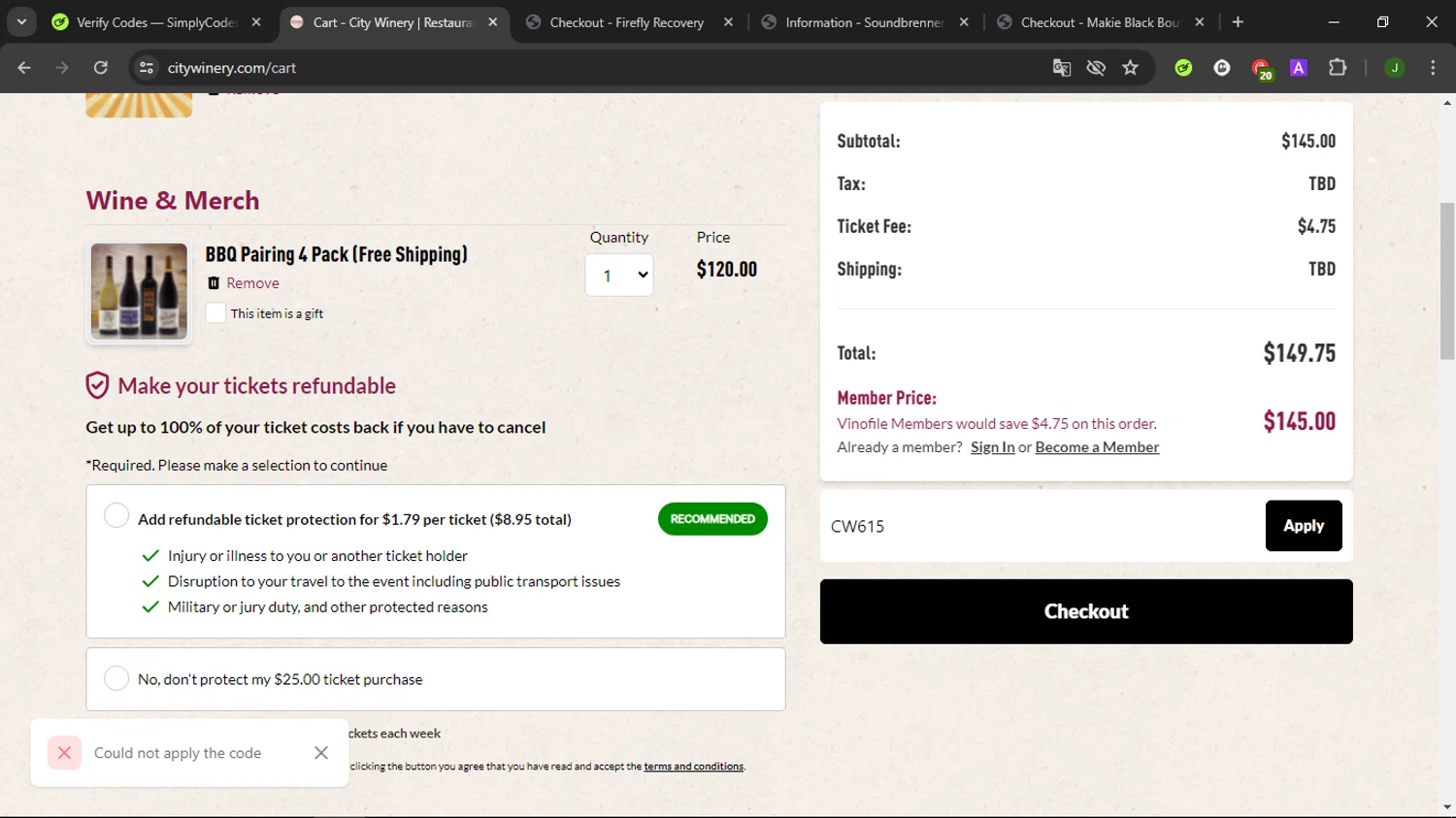Click the BBQ Pairing 4 Pack title

click(x=337, y=254)
